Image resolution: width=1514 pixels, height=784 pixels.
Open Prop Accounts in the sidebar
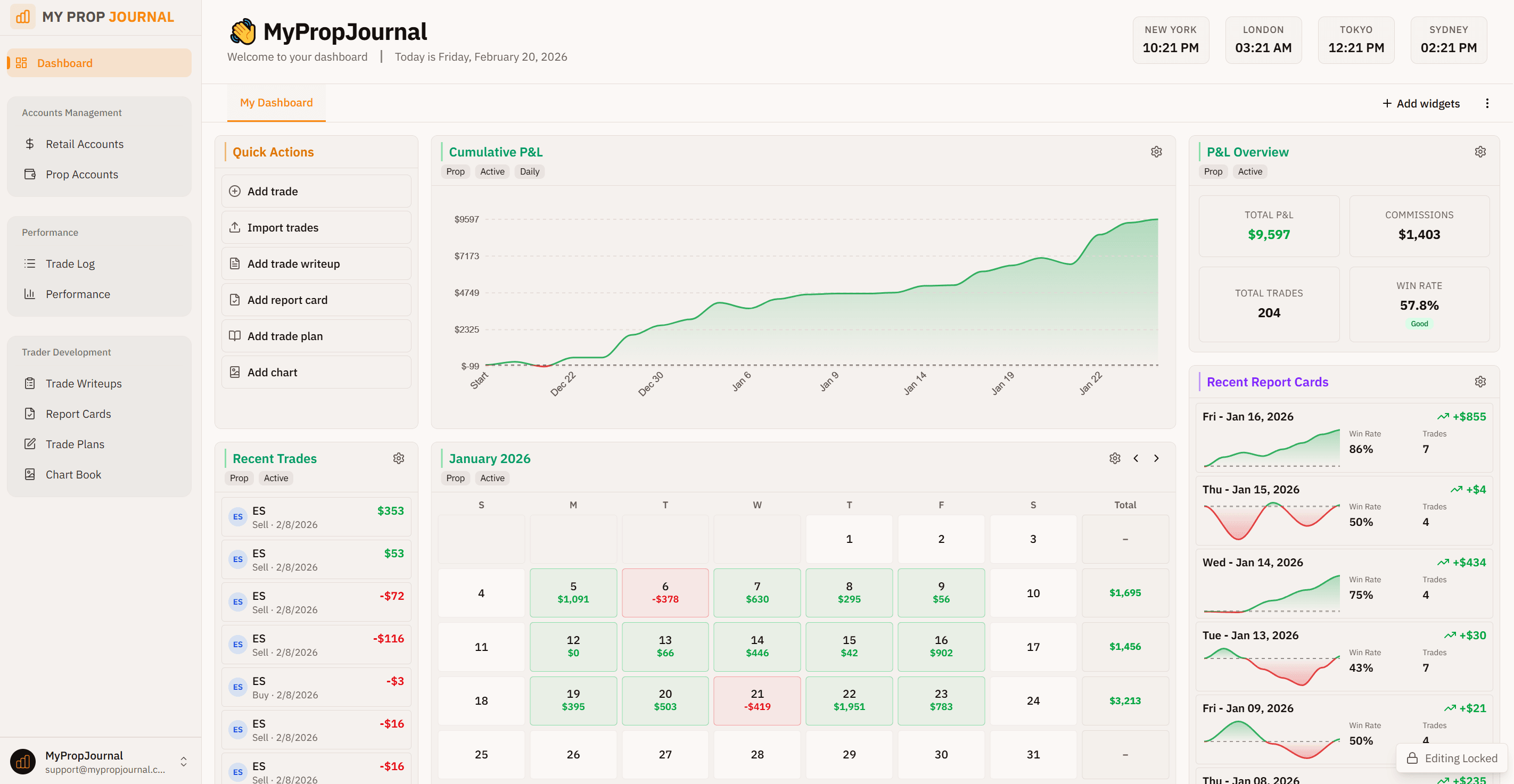pyautogui.click(x=100, y=175)
